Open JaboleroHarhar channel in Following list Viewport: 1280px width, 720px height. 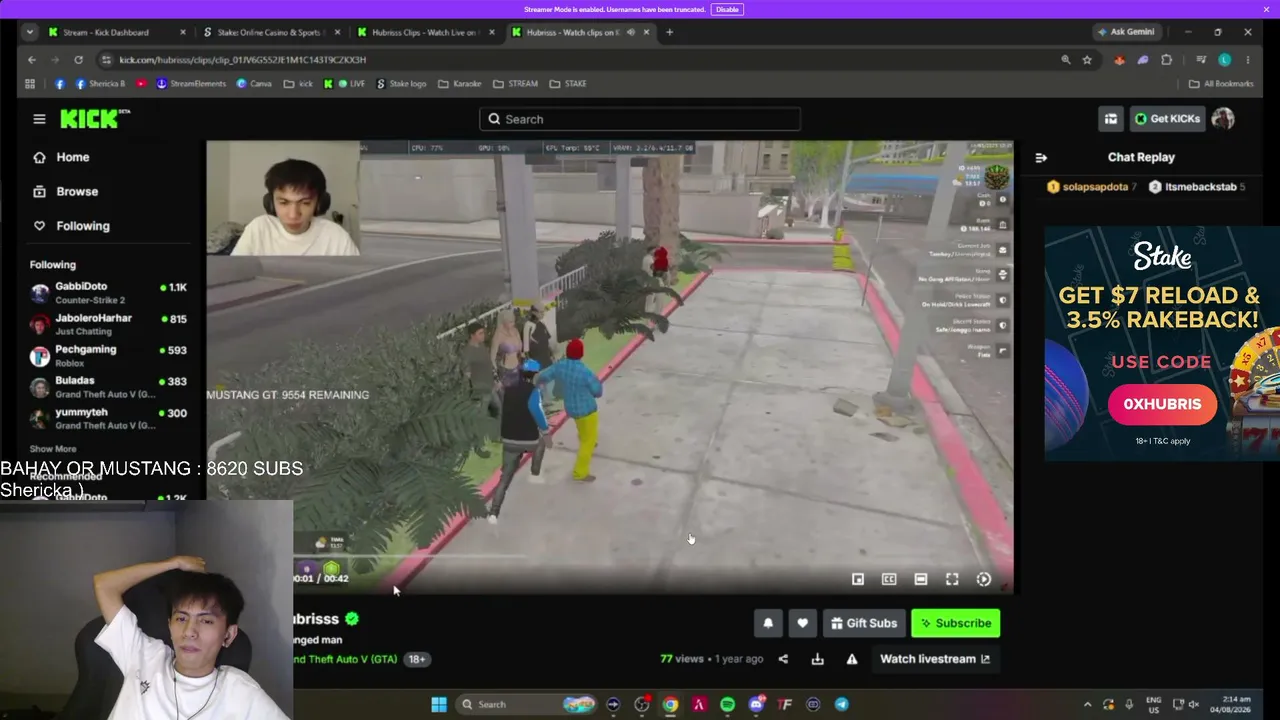[109, 324]
